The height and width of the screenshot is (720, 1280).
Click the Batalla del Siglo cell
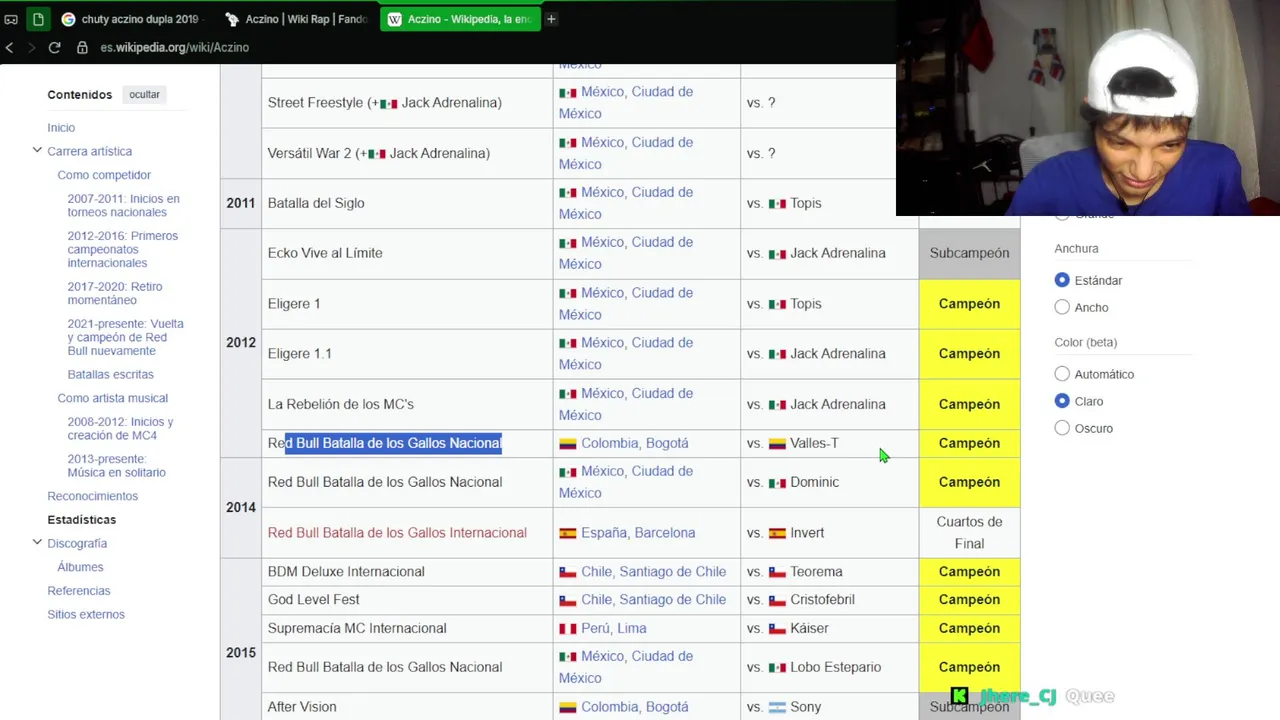407,203
